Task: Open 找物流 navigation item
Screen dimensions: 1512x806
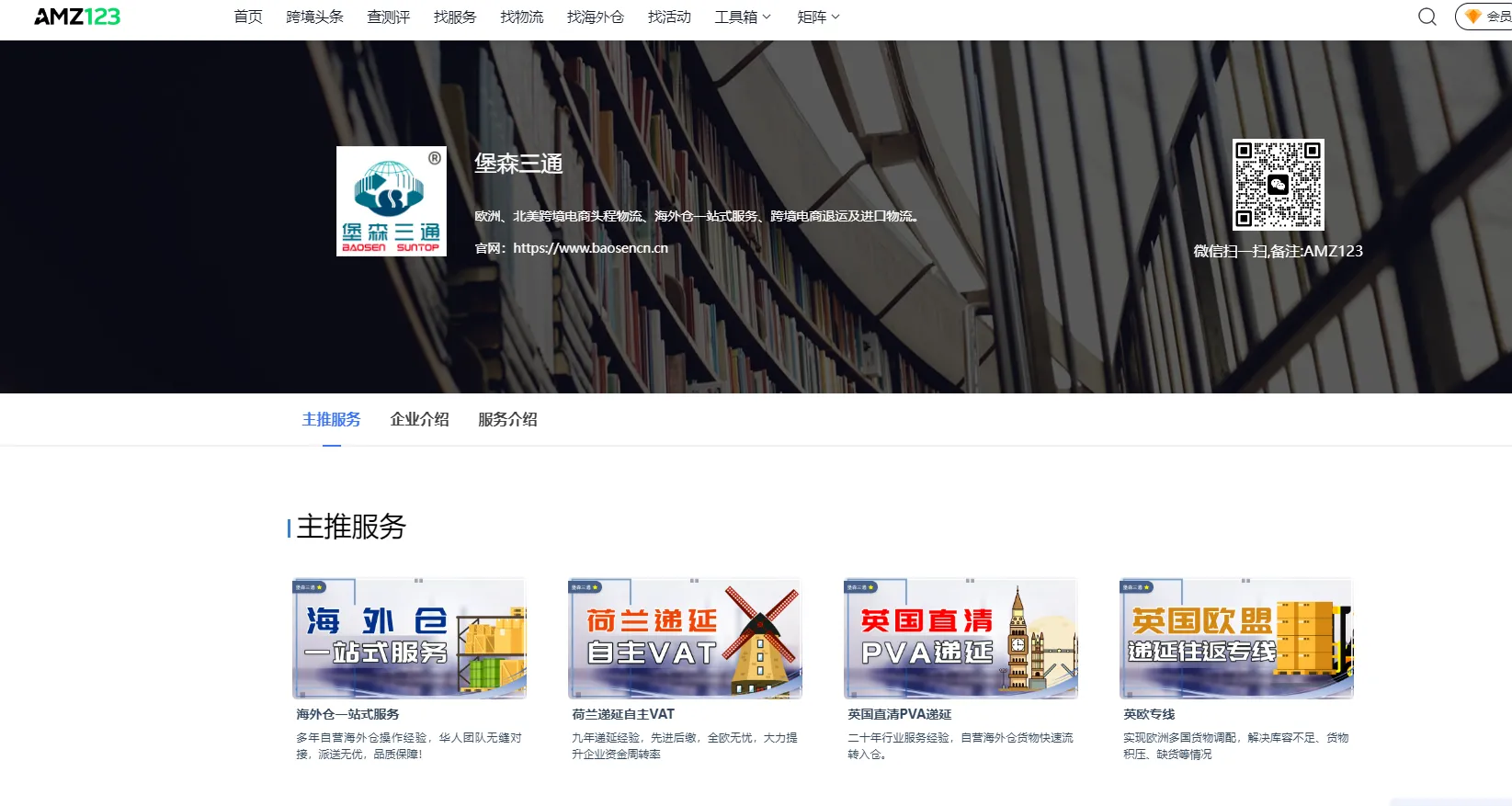Action: (522, 17)
